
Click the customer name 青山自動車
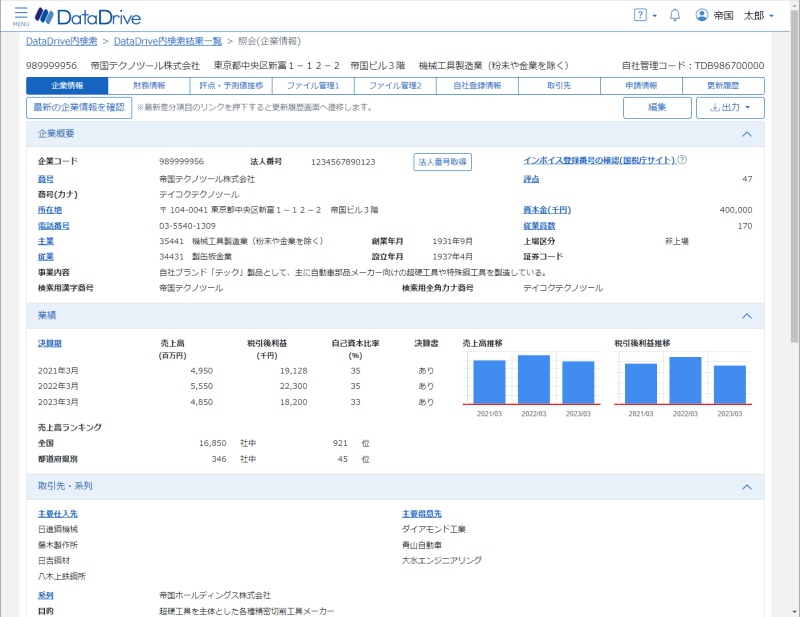coord(422,545)
